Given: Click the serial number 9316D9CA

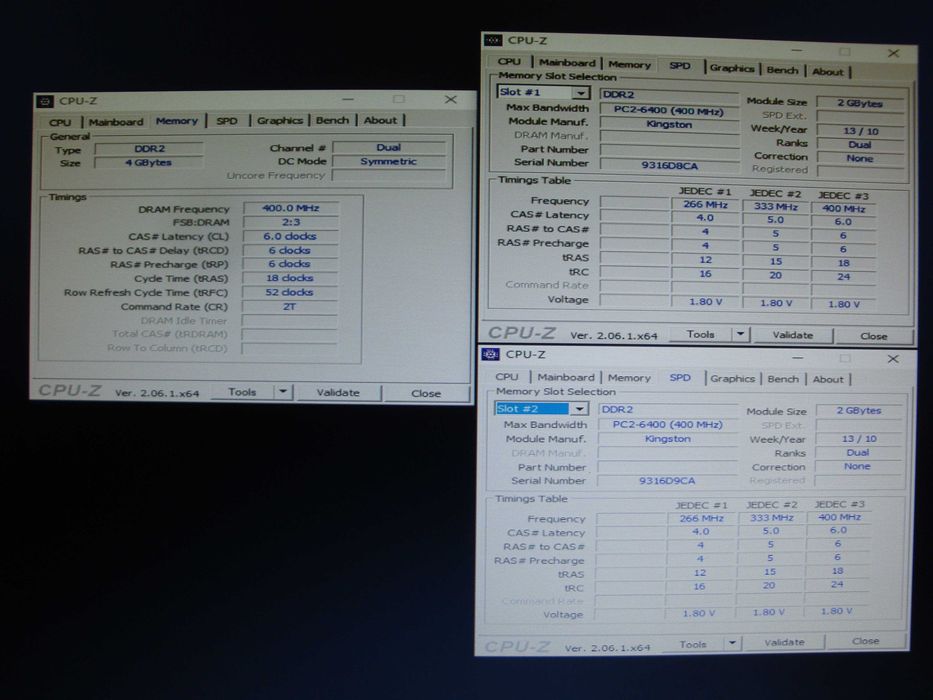Looking at the screenshot, I should point(666,480).
